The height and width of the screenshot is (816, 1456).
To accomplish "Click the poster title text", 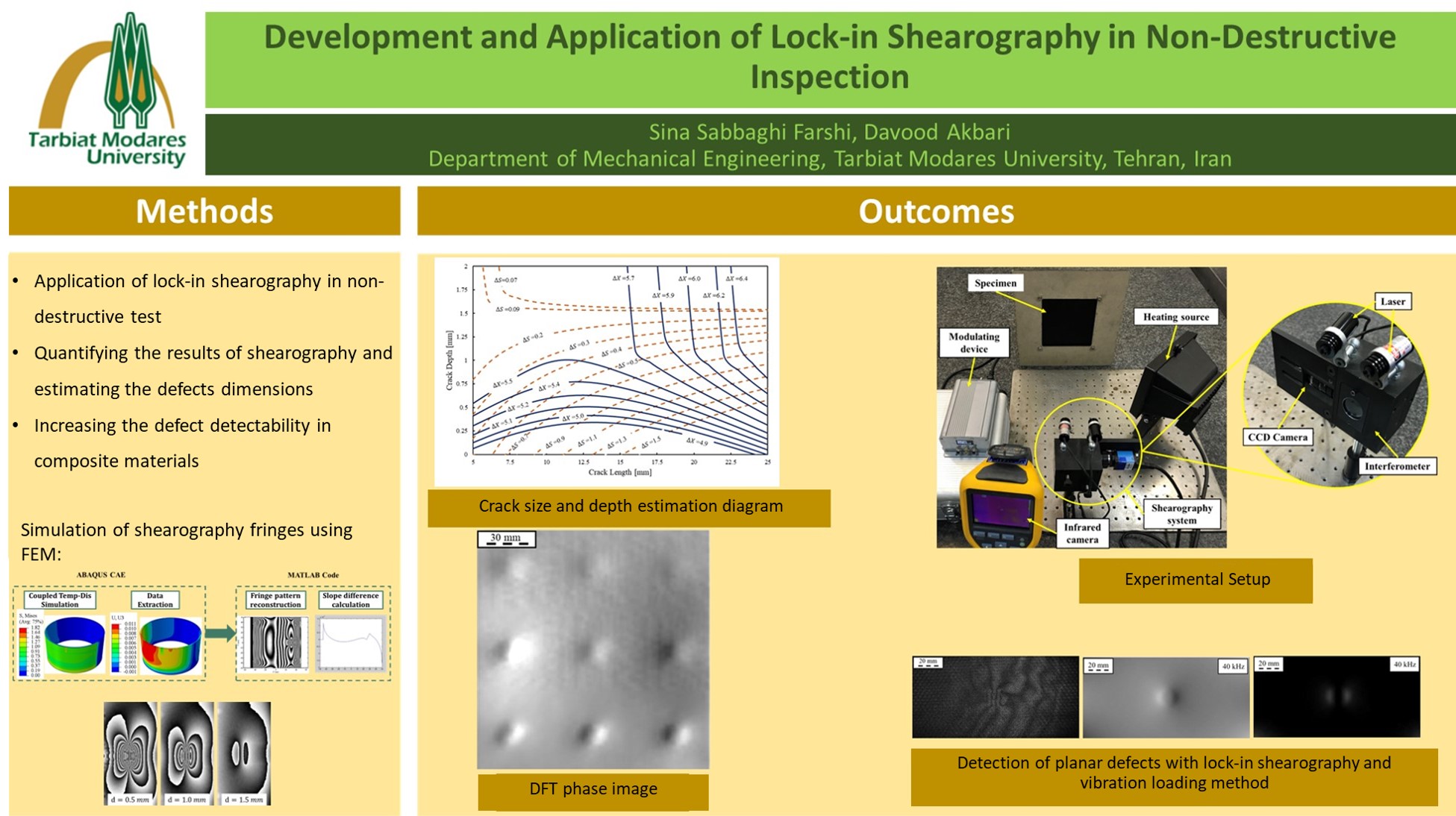I will pyautogui.click(x=829, y=57).
